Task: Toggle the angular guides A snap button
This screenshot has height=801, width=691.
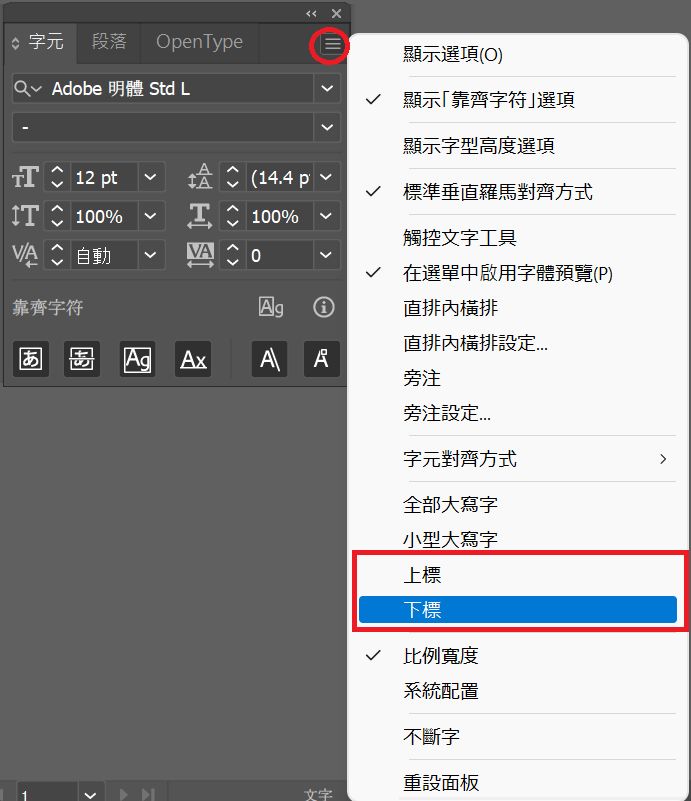Action: (x=269, y=359)
